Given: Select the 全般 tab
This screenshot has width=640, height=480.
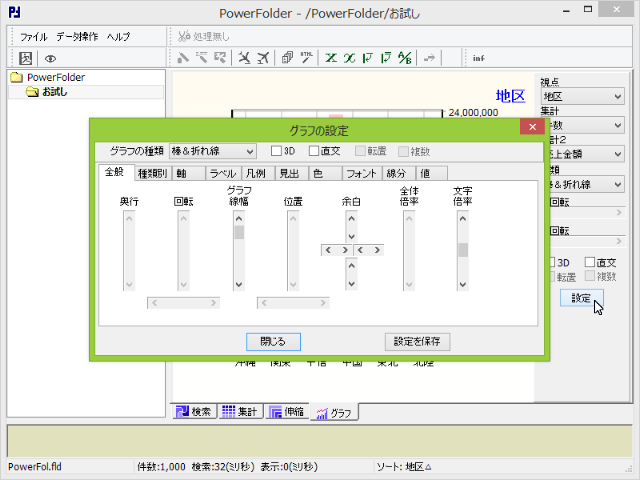Looking at the screenshot, I should (116, 172).
